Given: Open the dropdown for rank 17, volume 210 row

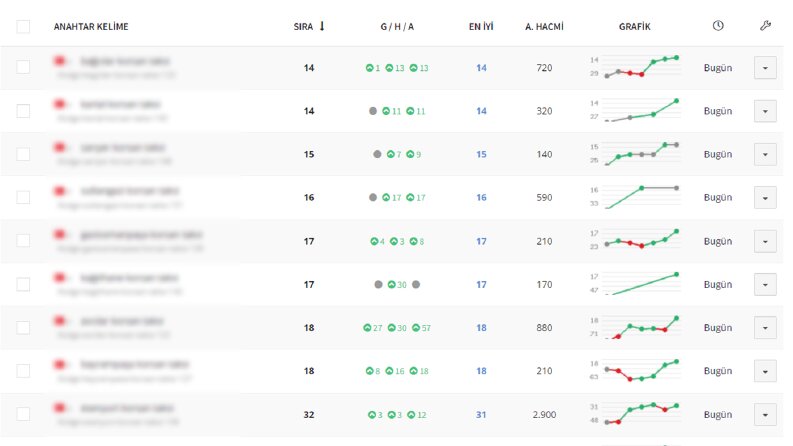Looking at the screenshot, I should pos(765,241).
